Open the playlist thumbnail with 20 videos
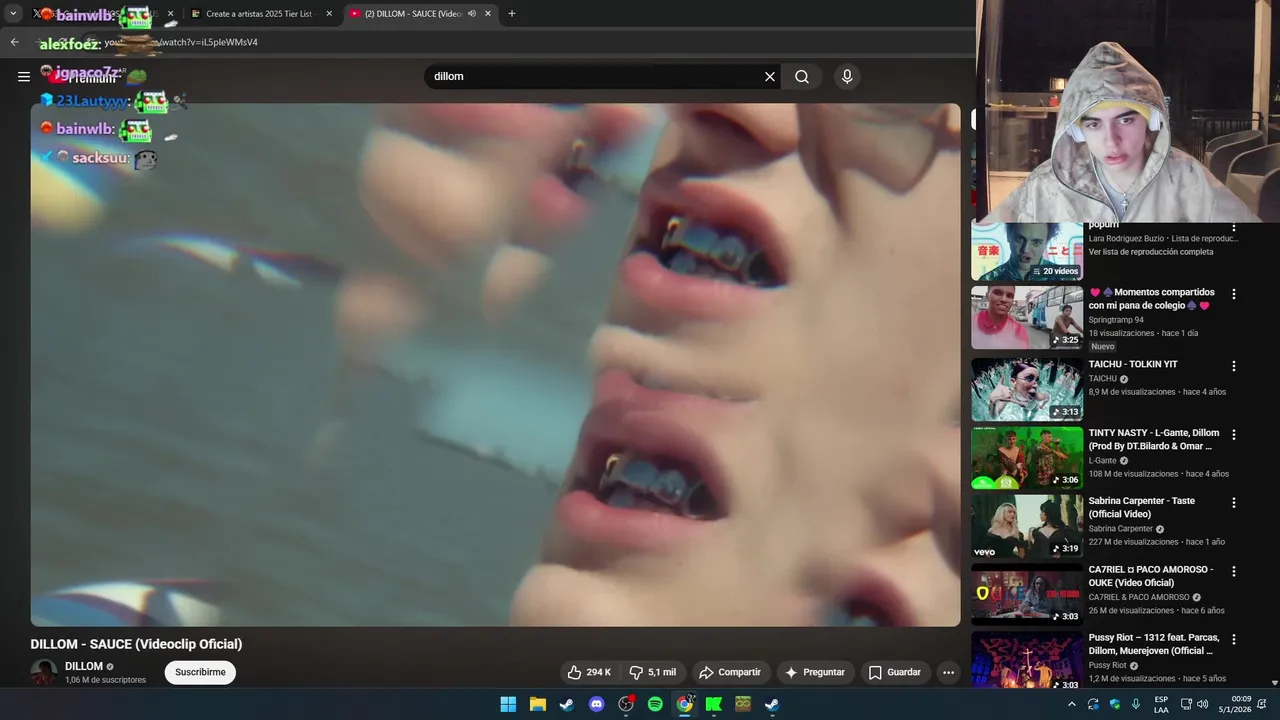 click(1027, 251)
